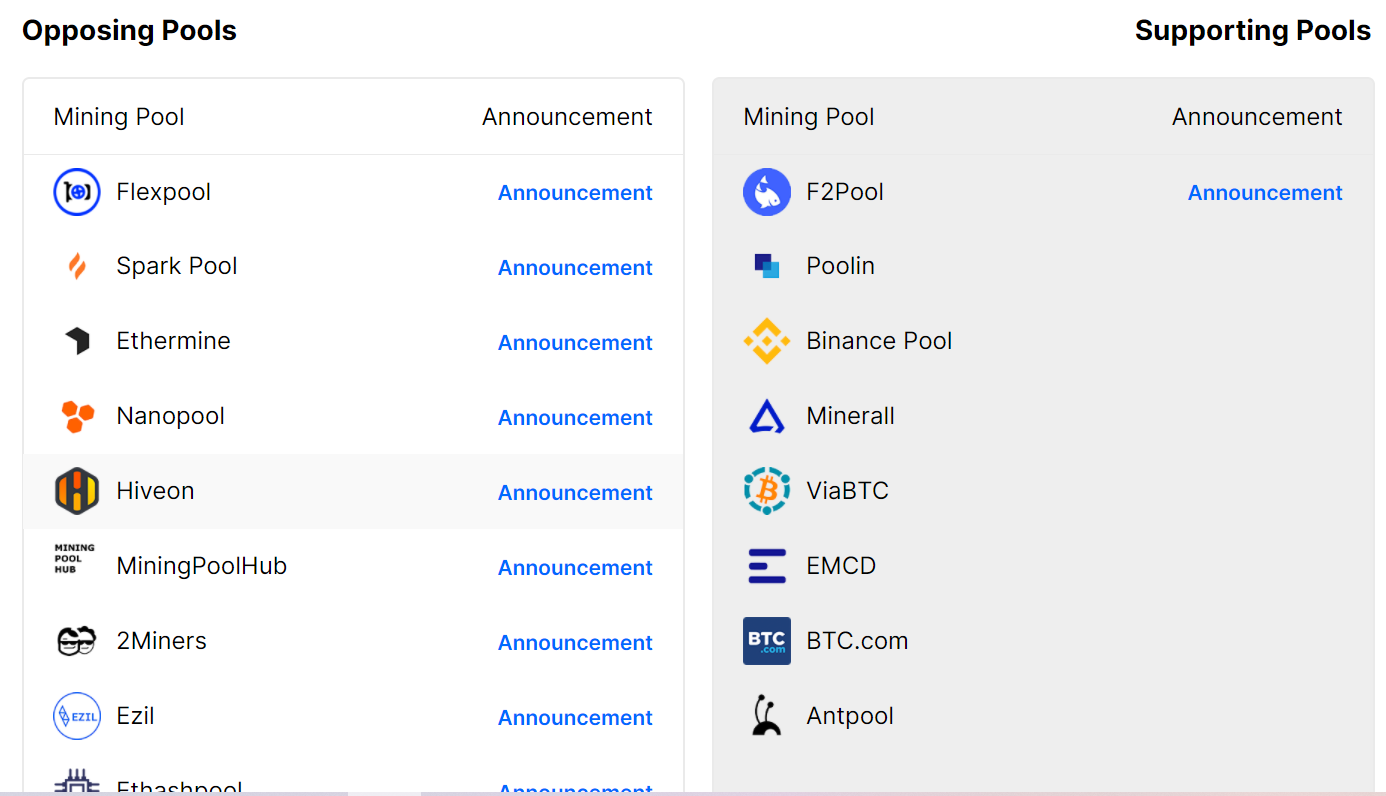
Task: Click the ViaBTC bitcoin icon
Action: pos(767,491)
